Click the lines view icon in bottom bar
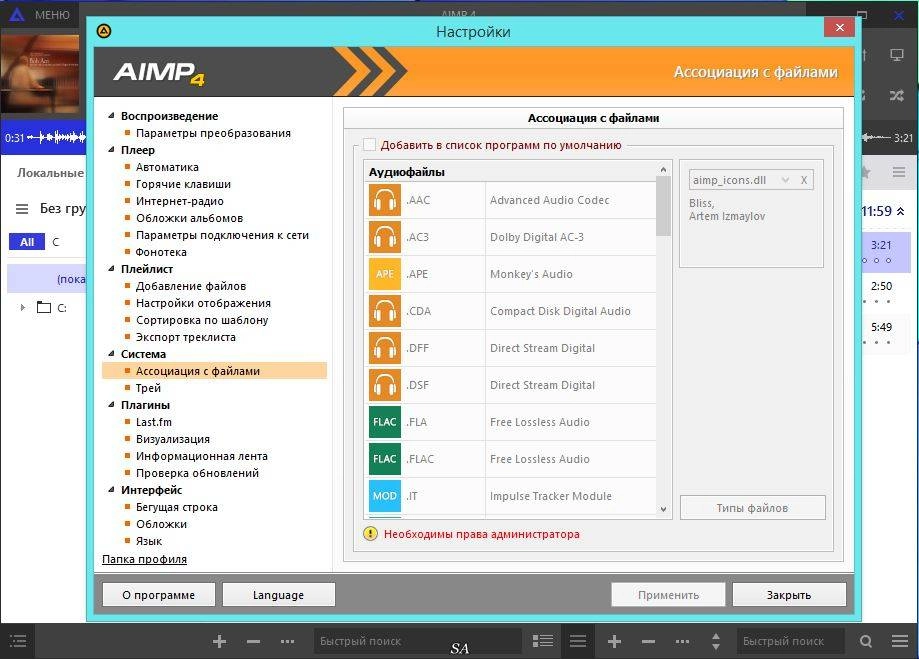 (x=578, y=641)
